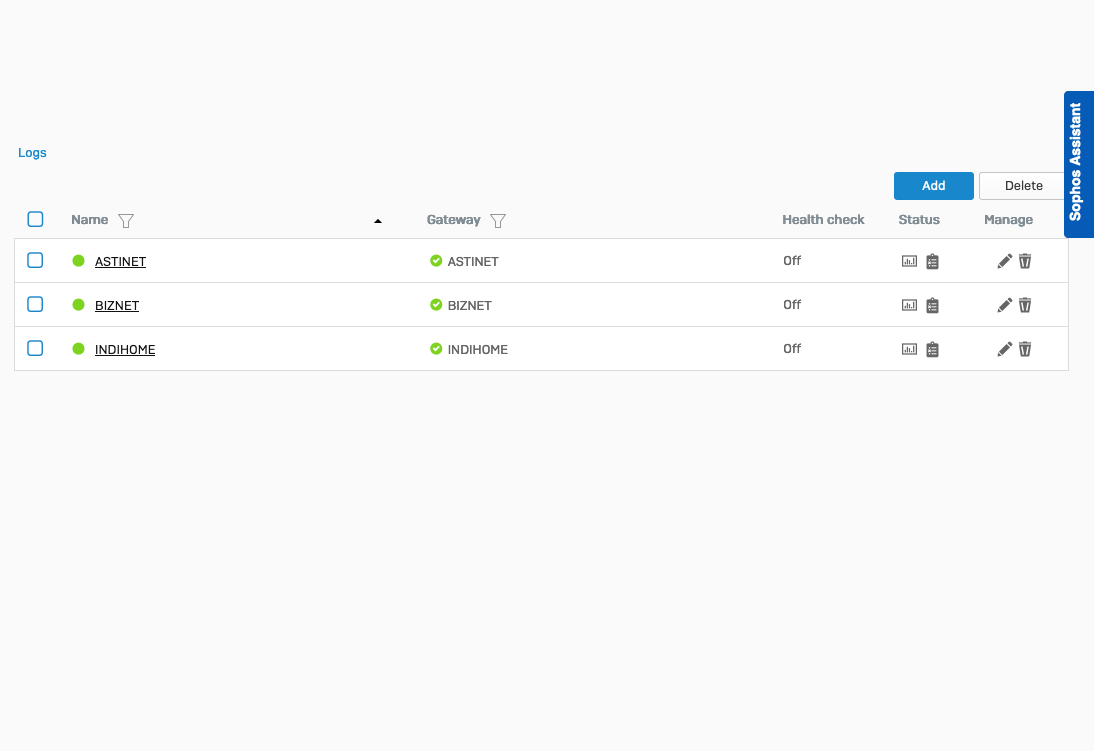Edit the BIZNET route using the pencil icon
The image size is (1094, 751).
coord(1004,305)
